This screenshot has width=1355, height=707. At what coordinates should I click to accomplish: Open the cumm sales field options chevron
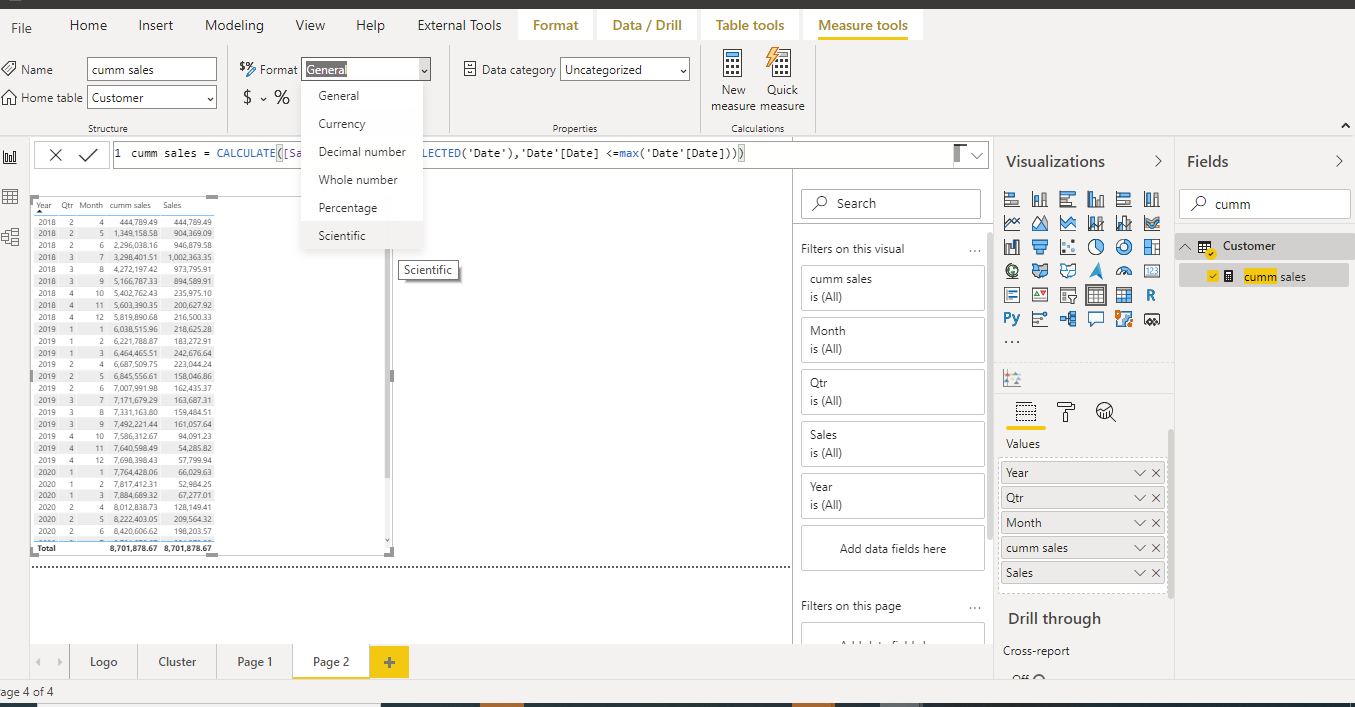point(1139,548)
